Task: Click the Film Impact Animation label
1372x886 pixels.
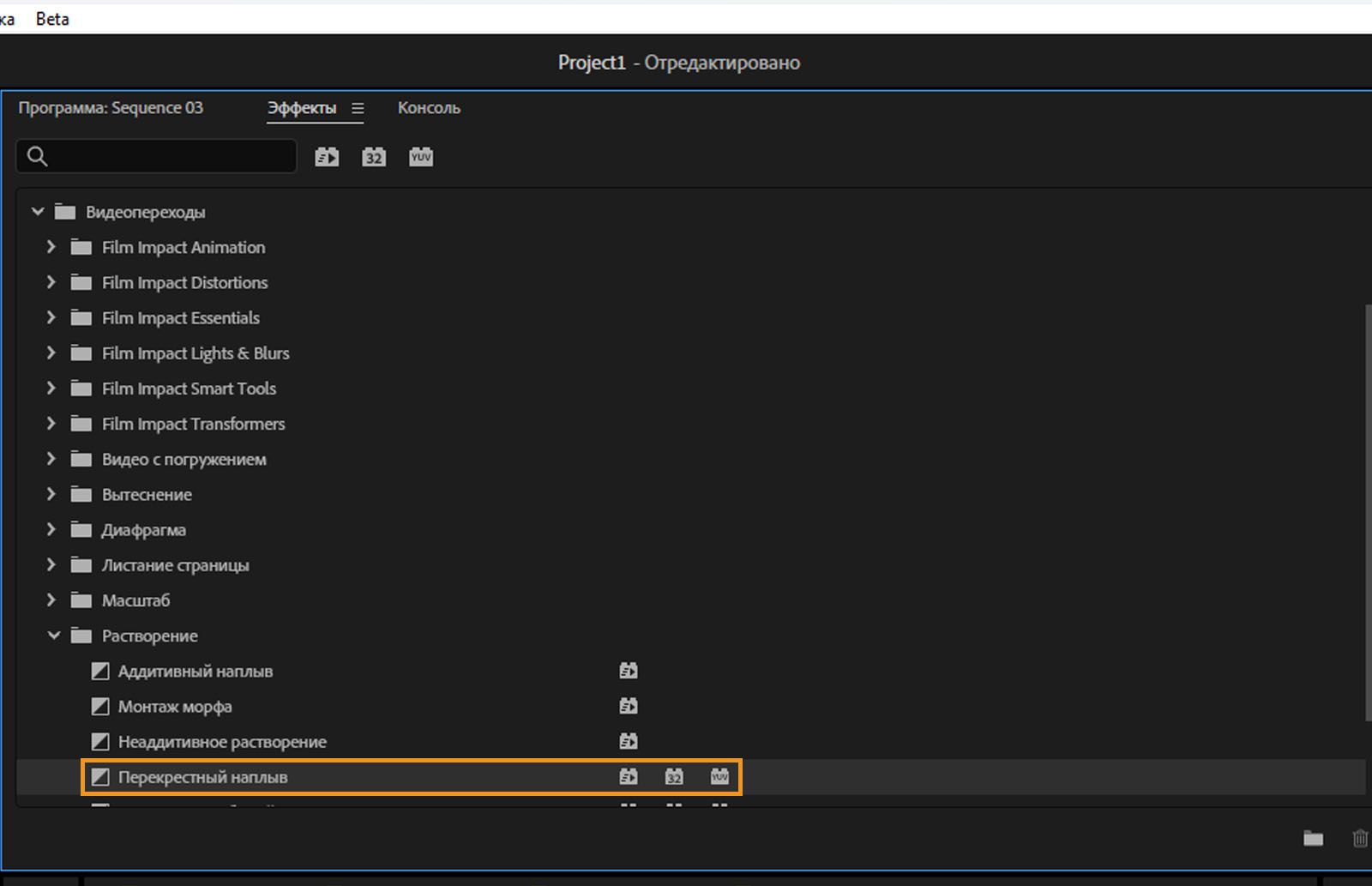Action: 184,247
